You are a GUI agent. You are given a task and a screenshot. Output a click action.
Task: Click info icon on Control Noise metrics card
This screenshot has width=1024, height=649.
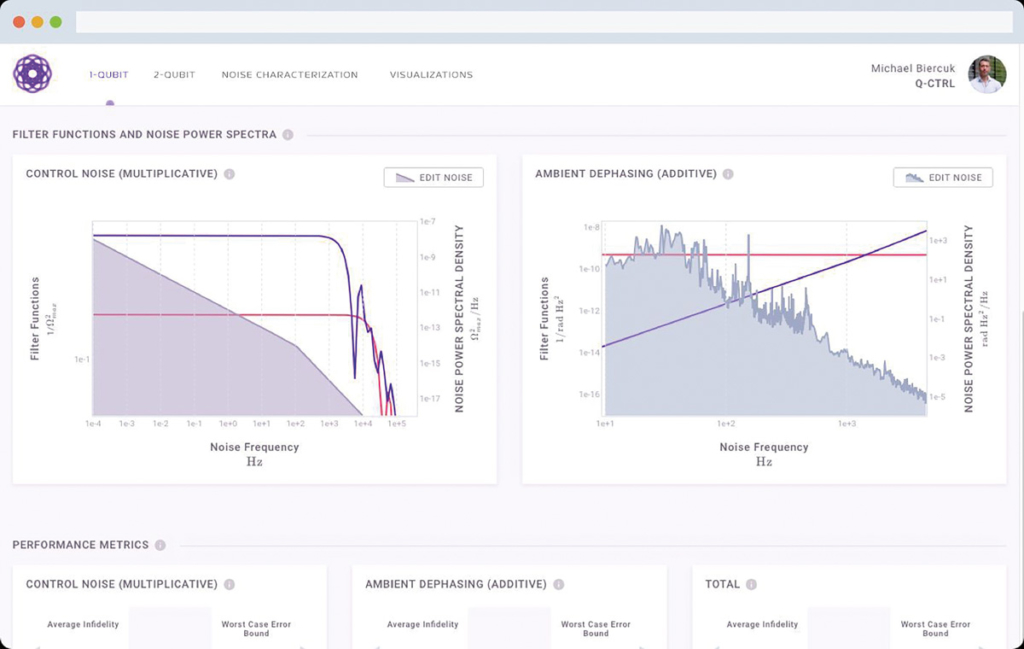point(229,585)
